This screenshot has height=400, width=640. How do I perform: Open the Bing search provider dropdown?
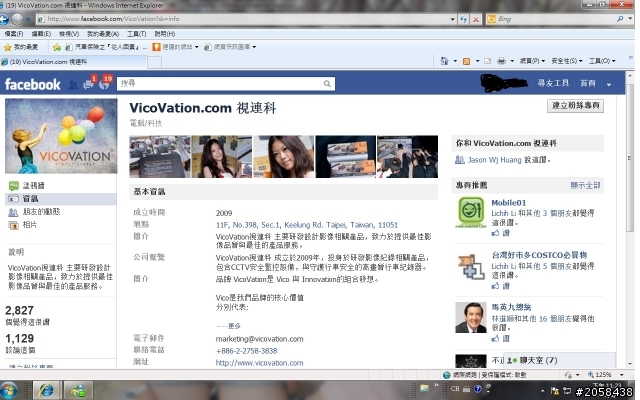point(631,19)
